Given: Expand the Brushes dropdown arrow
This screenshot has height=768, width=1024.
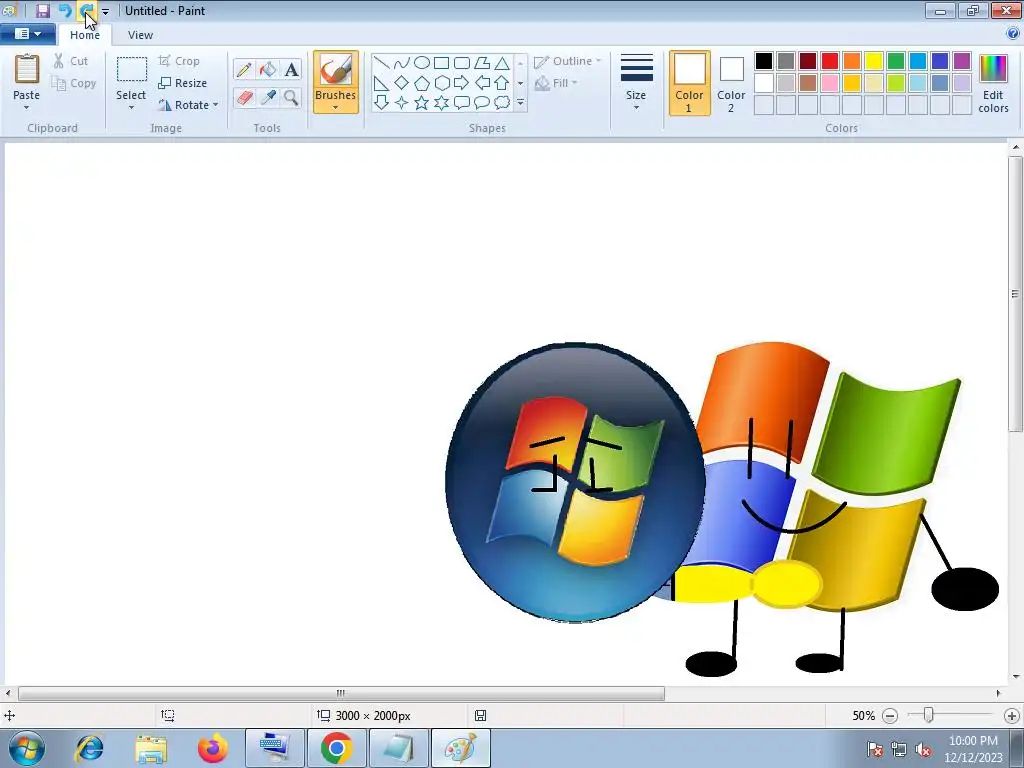Looking at the screenshot, I should (336, 108).
